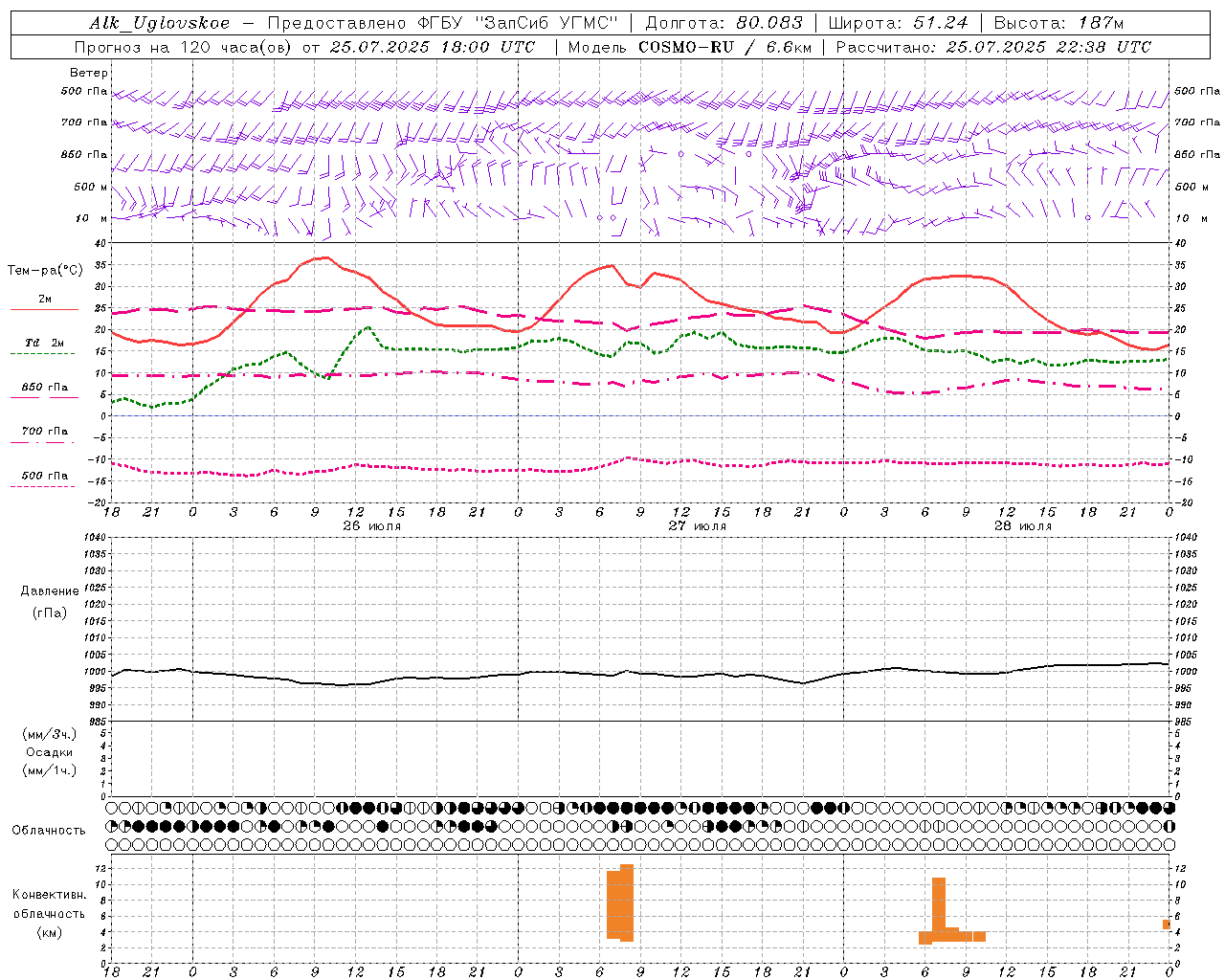Click the Тем-ра(°C) axis label
Image resolution: width=1225 pixels, height=980 pixels.
pyautogui.click(x=45, y=271)
